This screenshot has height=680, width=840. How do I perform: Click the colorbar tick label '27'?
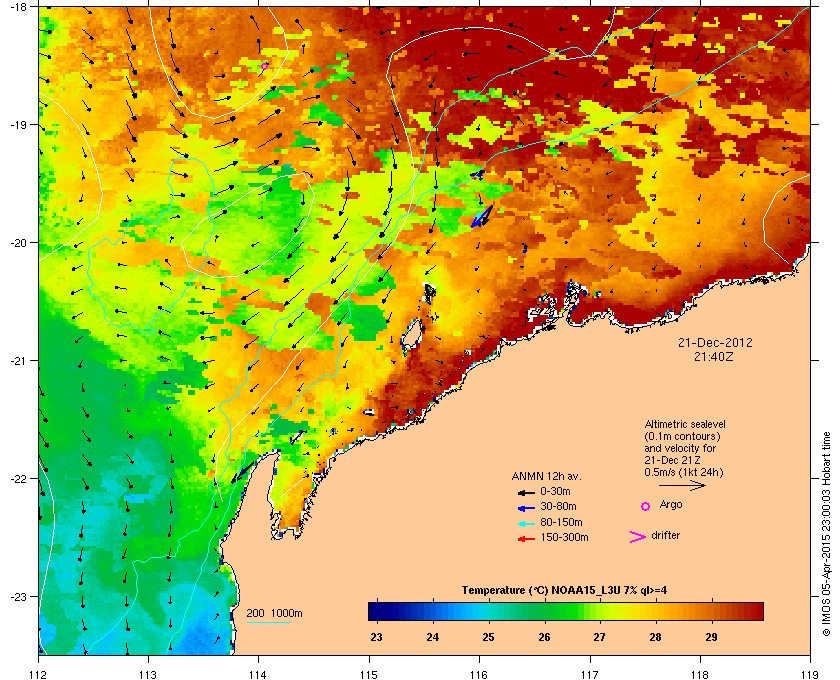(599, 637)
